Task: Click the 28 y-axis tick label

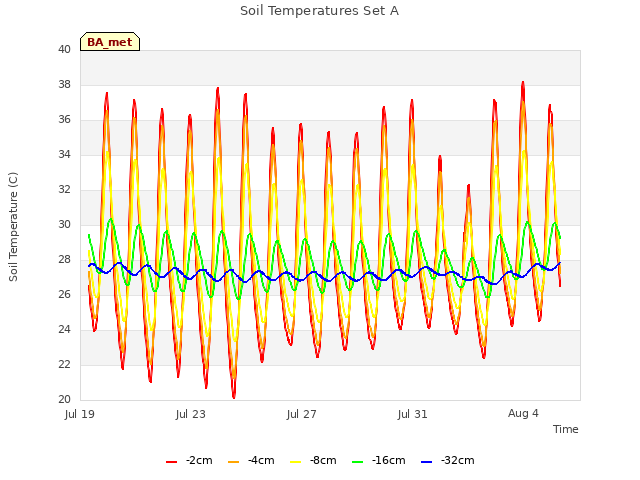Action: point(64,260)
